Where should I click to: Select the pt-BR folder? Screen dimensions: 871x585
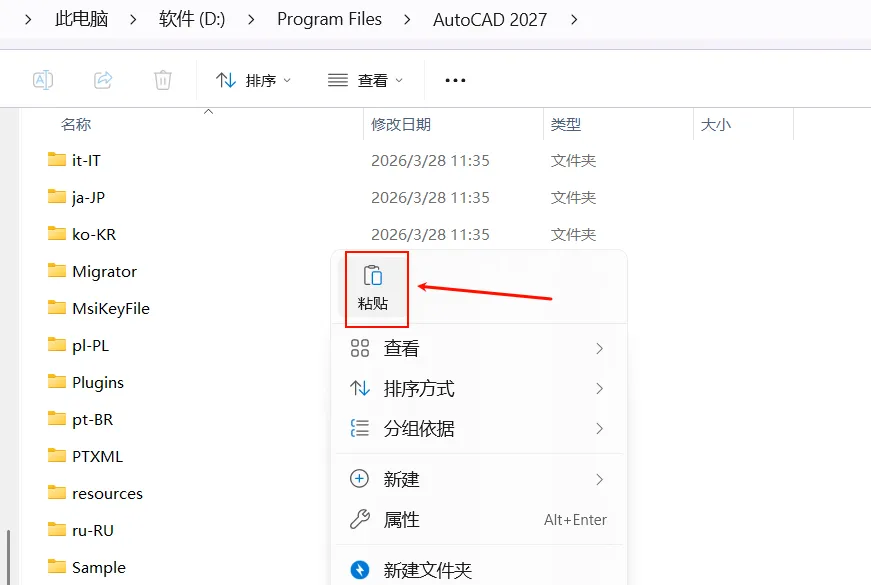click(92, 419)
